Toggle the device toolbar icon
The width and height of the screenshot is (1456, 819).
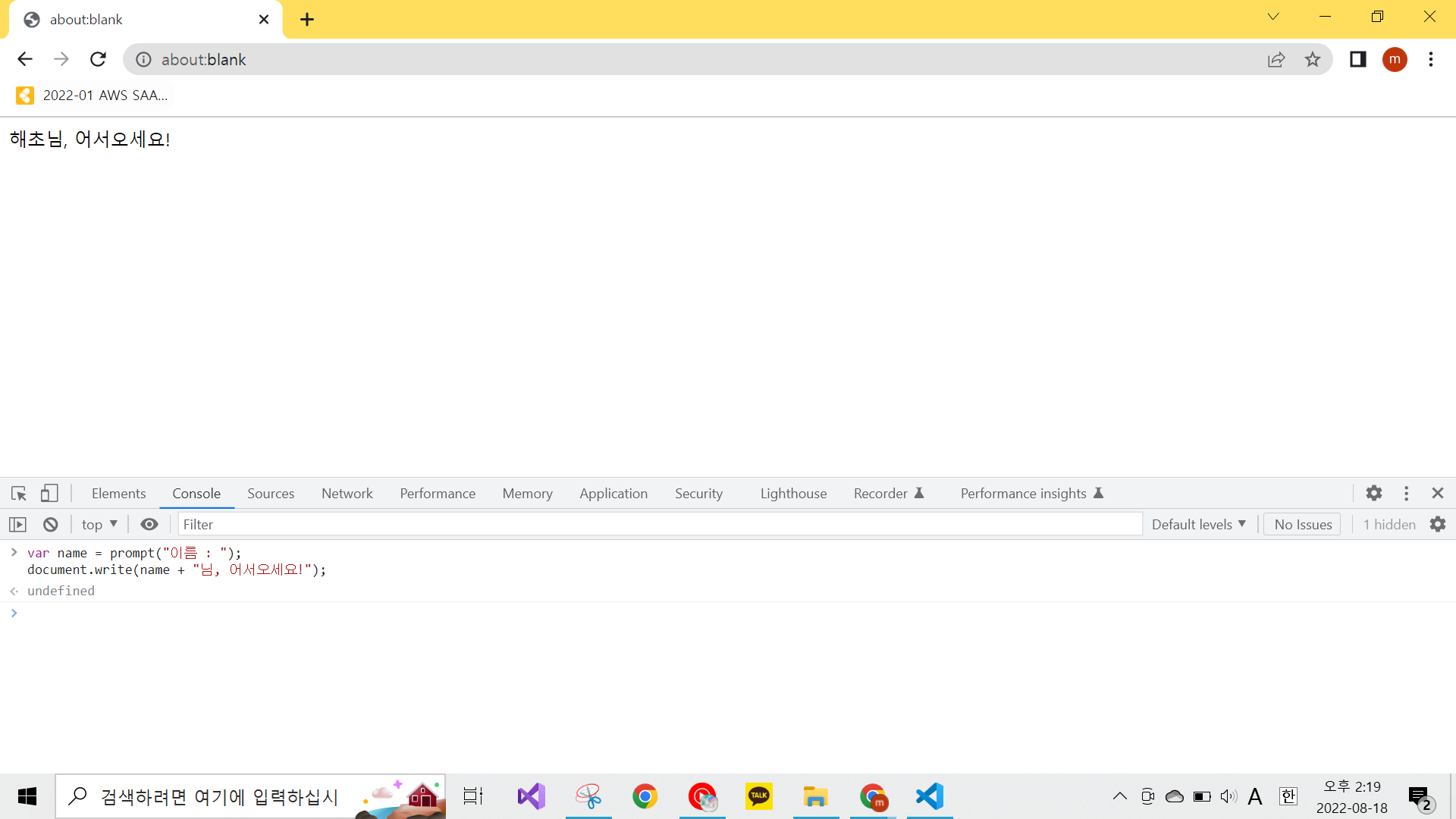[49, 494]
